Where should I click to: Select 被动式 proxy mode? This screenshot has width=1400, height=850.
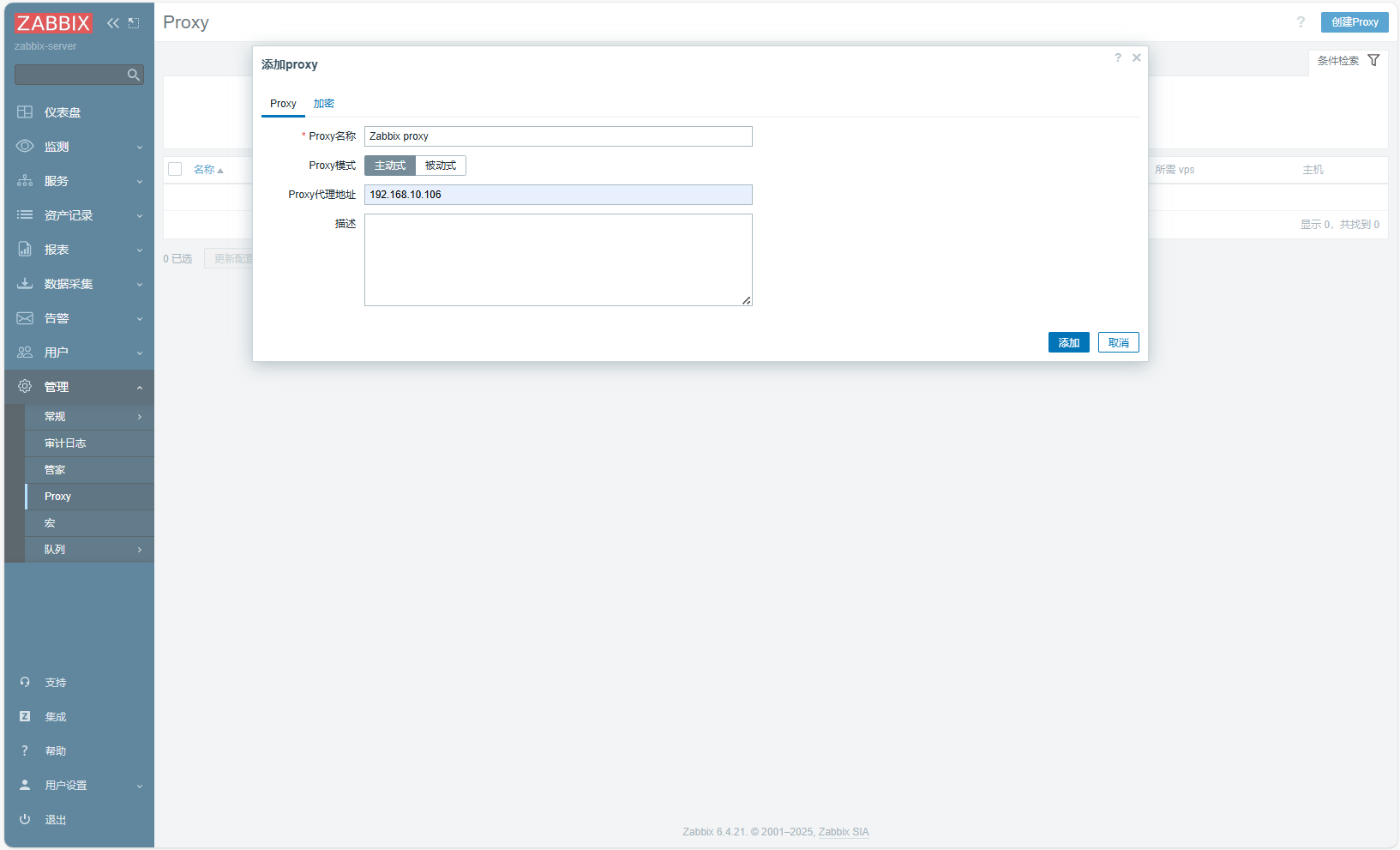coord(441,166)
